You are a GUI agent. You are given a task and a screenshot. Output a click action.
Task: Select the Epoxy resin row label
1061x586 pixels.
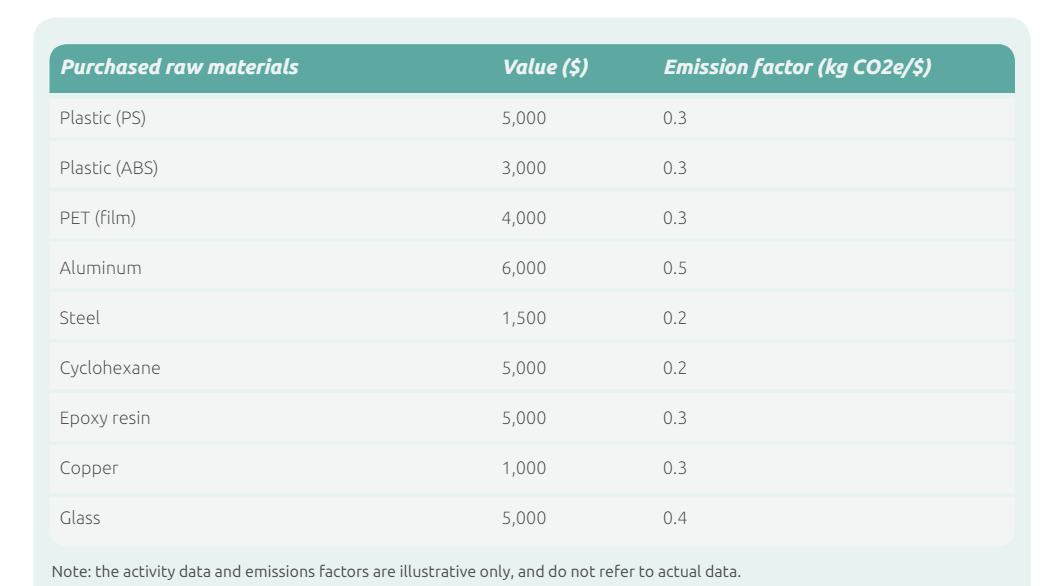tap(105, 418)
